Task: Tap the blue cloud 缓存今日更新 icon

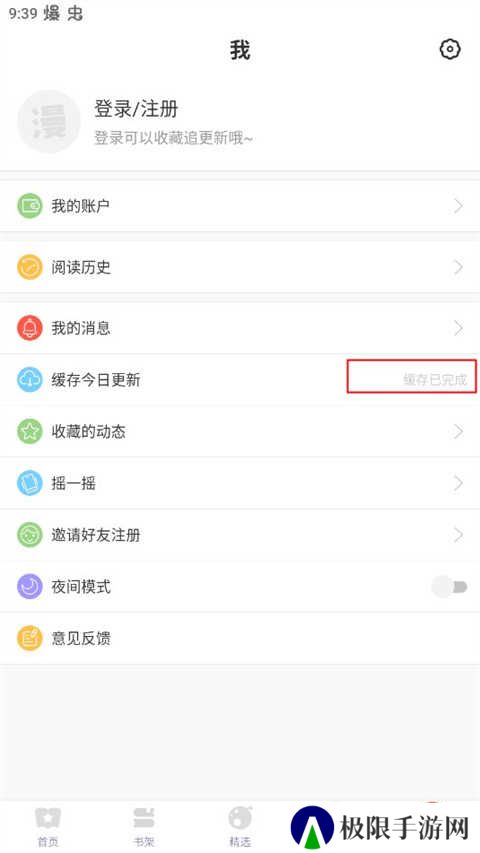Action: click(x=29, y=380)
